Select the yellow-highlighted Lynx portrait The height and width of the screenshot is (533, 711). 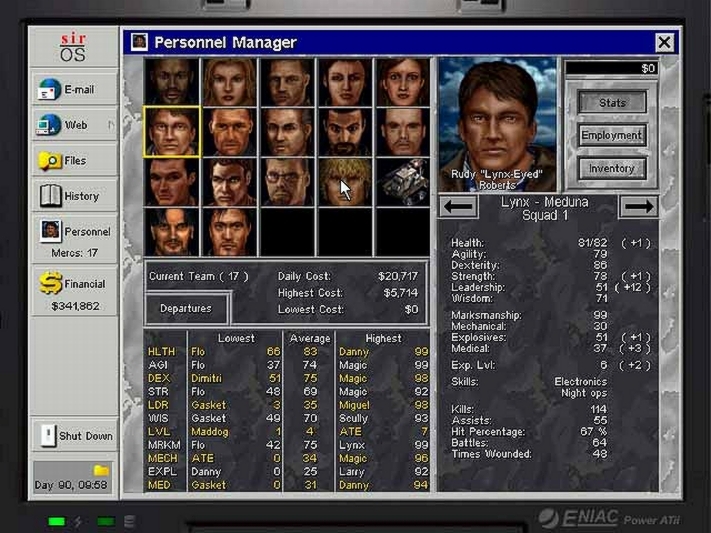[172, 131]
